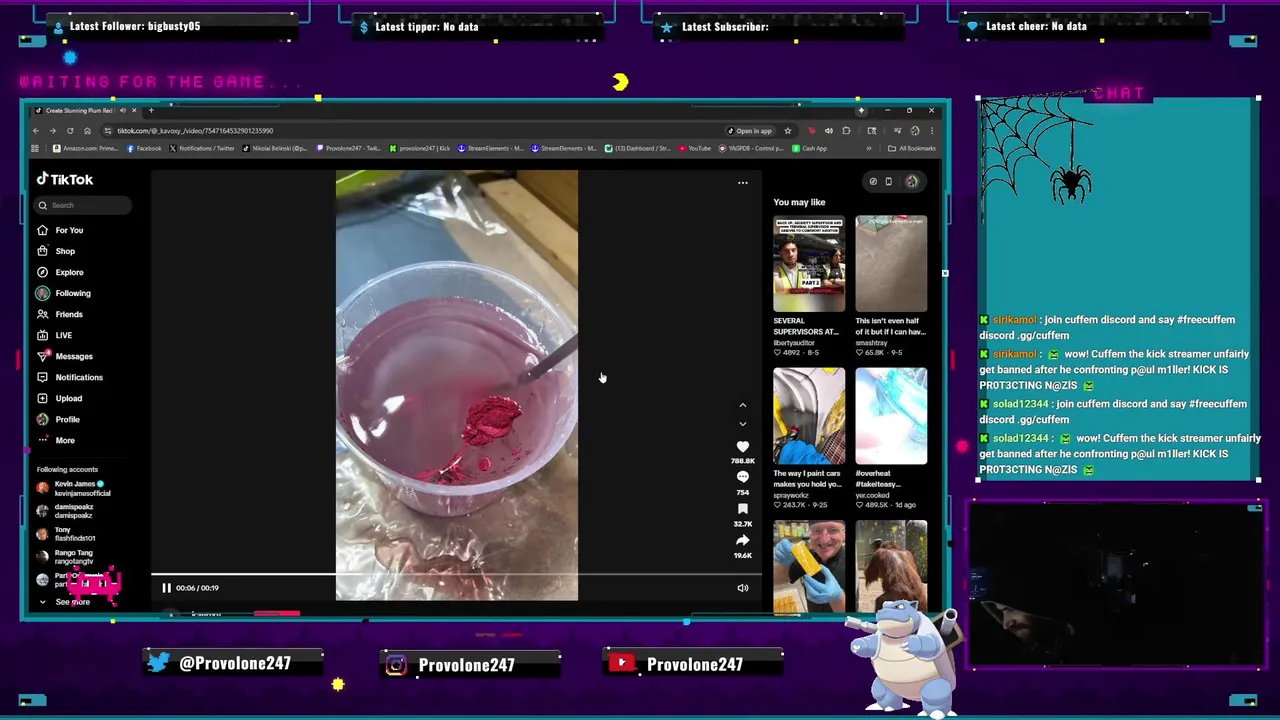The height and width of the screenshot is (720, 1280).
Task: Open comments bubble showing 754
Action: point(742,478)
